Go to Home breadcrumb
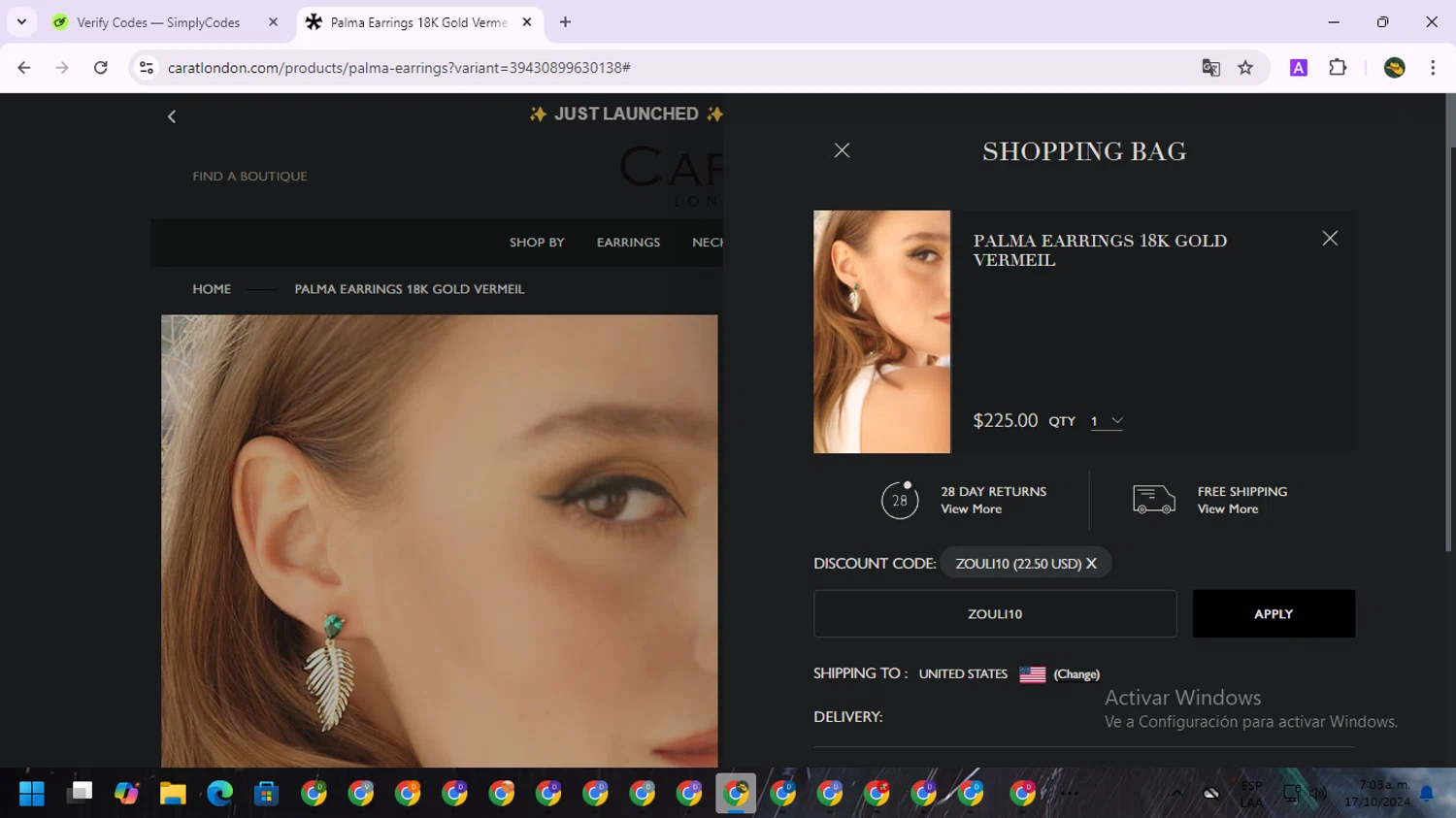1456x818 pixels. pyautogui.click(x=212, y=289)
